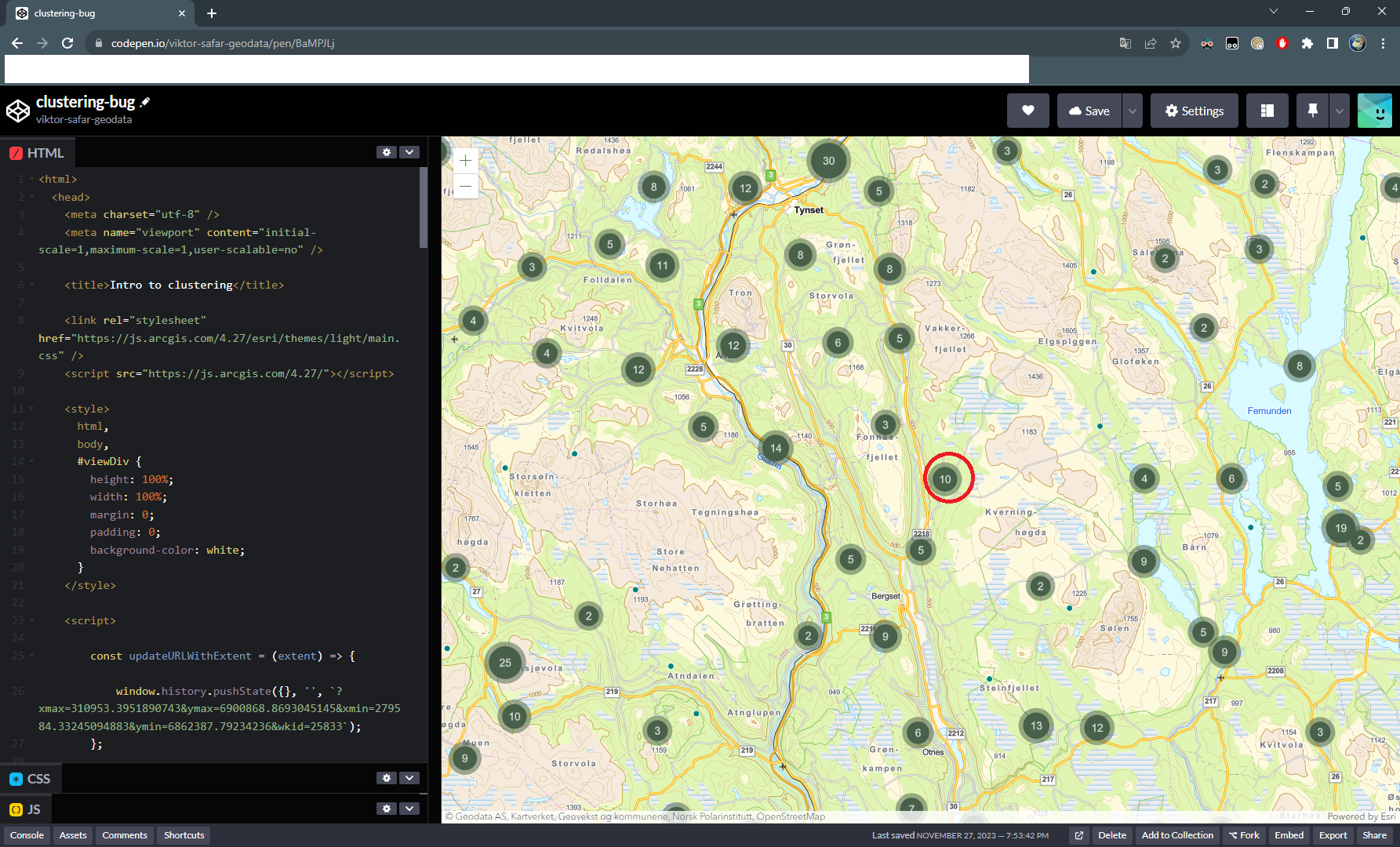
Task: Switch to the Console tab
Action: pos(27,835)
